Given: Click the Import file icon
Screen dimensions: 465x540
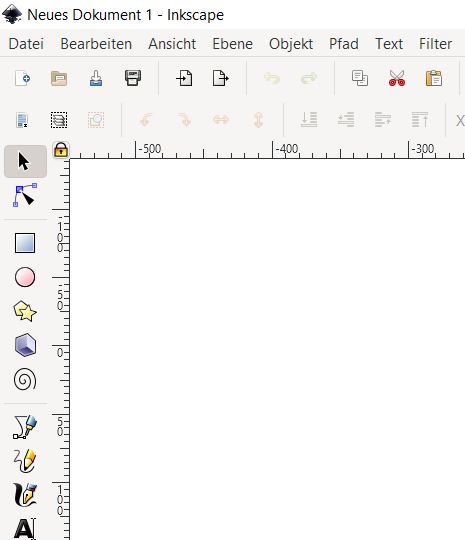Looking at the screenshot, I should (x=184, y=78).
